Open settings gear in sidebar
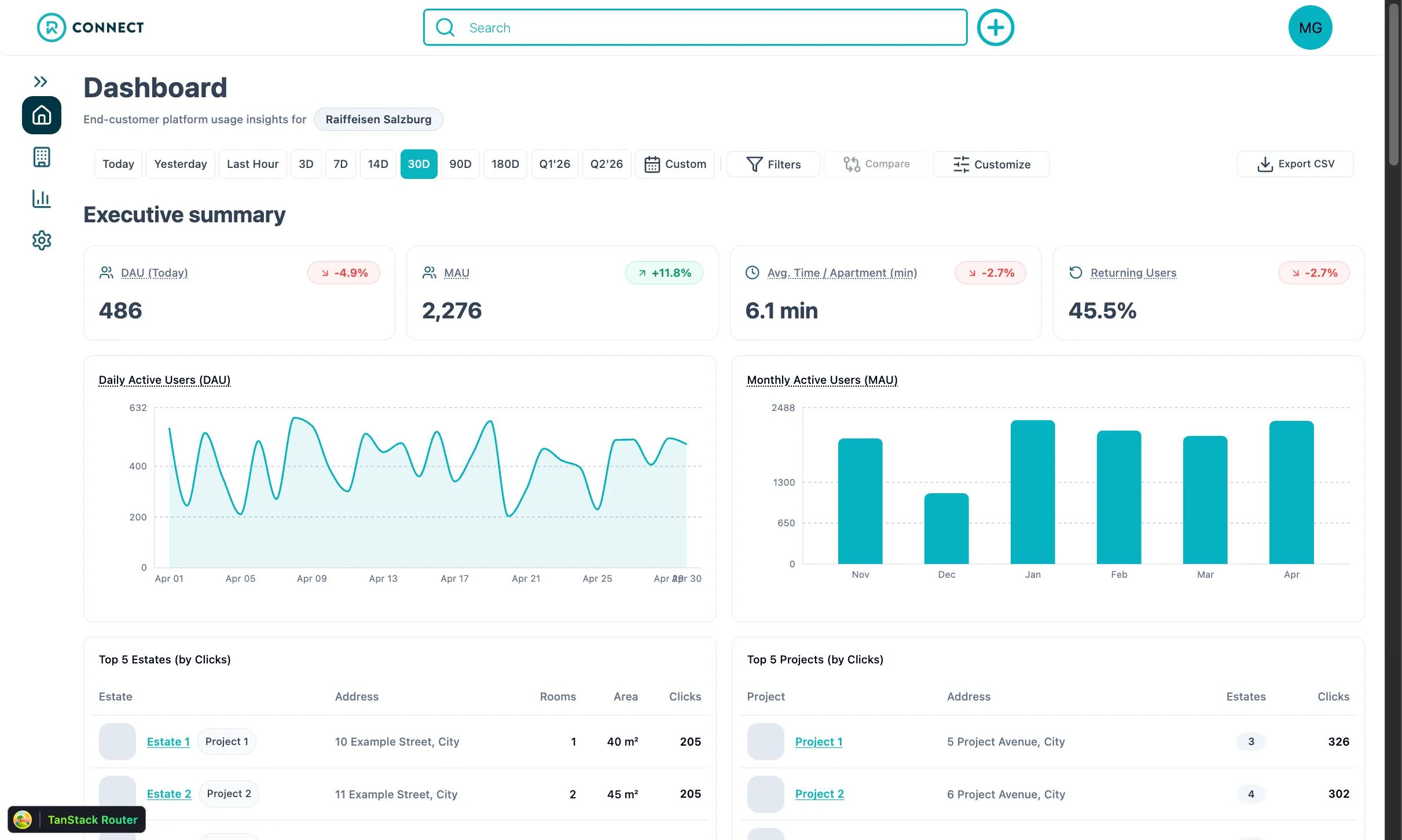 coord(42,240)
